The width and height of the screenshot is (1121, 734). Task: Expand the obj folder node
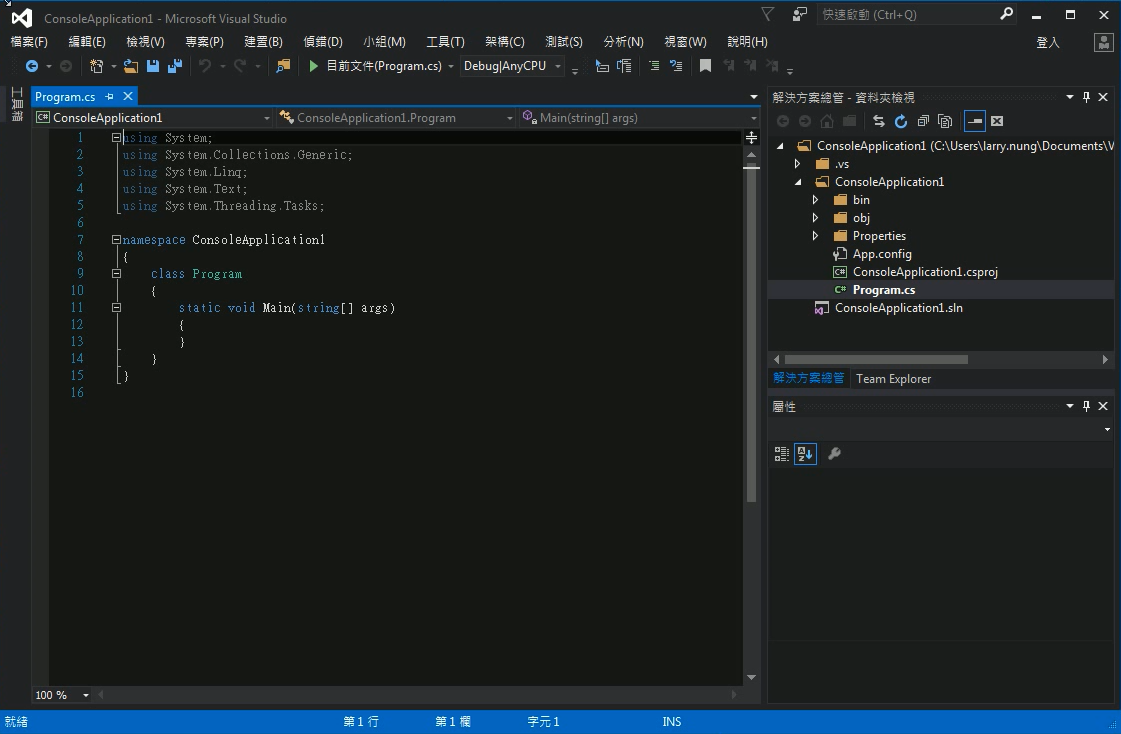coord(815,217)
